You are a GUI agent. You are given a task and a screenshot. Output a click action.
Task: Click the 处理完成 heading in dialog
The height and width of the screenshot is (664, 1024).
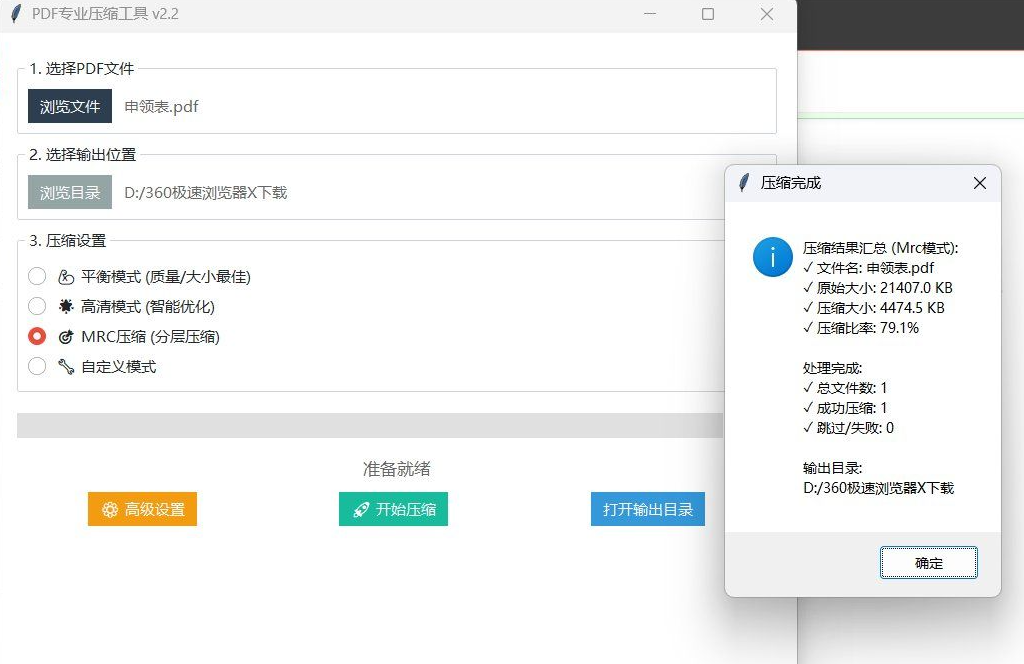pos(833,368)
